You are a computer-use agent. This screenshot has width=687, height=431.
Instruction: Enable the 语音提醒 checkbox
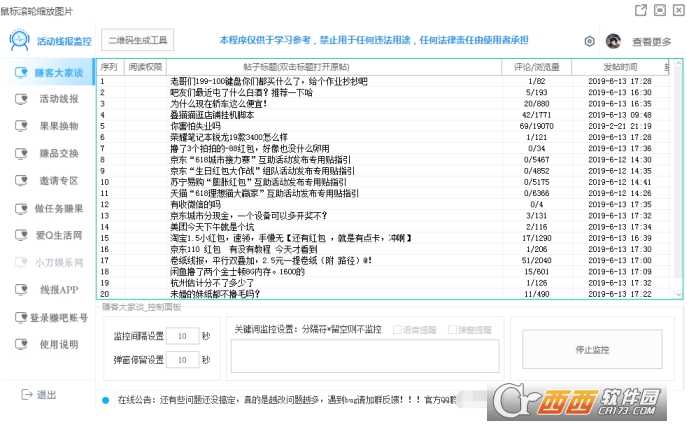(x=398, y=329)
